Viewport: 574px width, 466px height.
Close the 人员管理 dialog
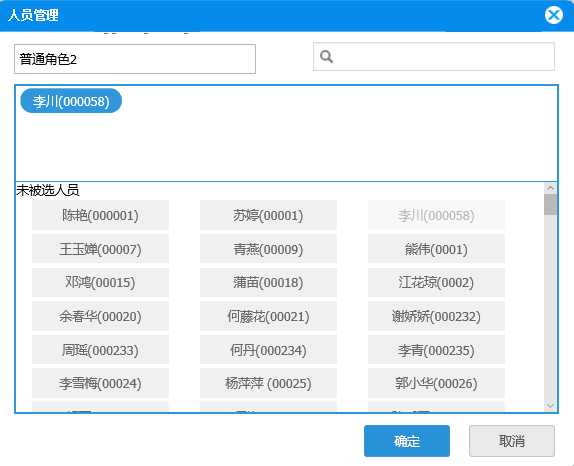click(x=554, y=15)
